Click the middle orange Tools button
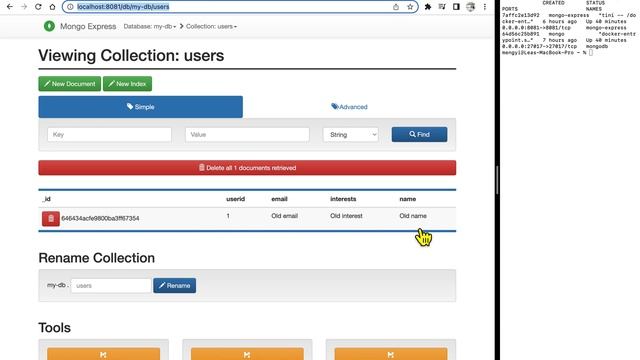This screenshot has width=640, height=360. pyautogui.click(x=247, y=354)
